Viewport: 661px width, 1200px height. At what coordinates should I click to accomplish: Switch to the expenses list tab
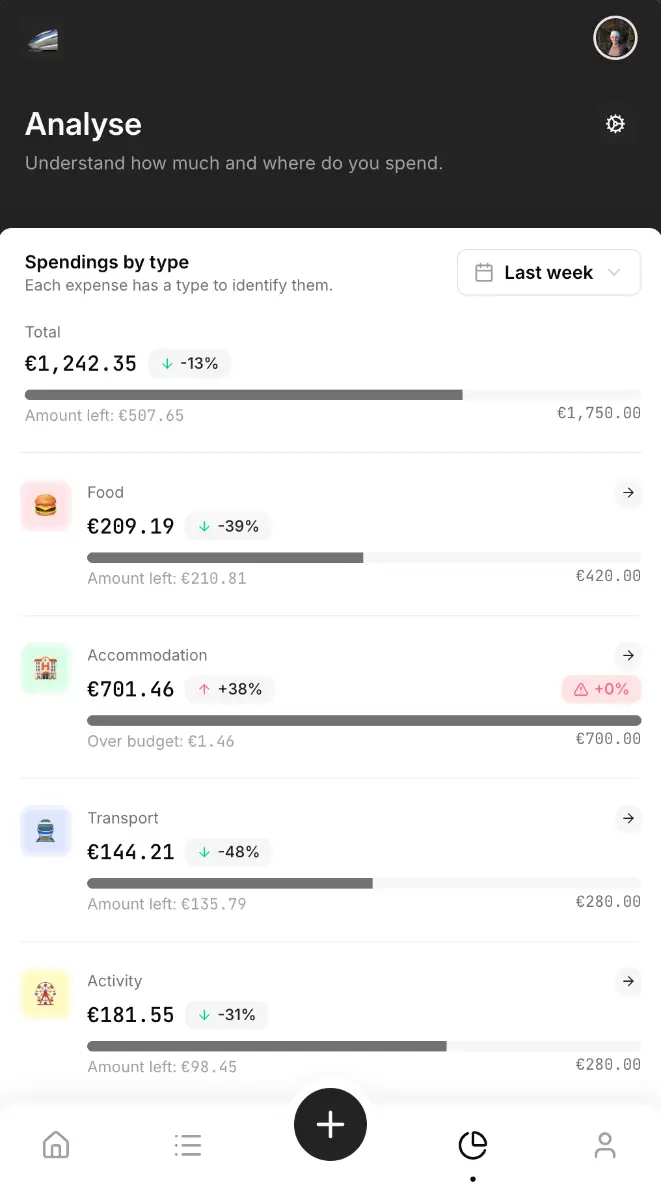coord(188,1145)
